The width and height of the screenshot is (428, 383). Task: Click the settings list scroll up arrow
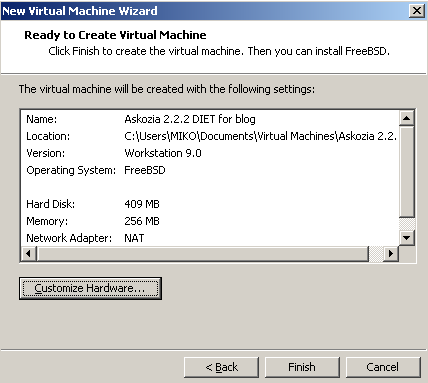407,118
